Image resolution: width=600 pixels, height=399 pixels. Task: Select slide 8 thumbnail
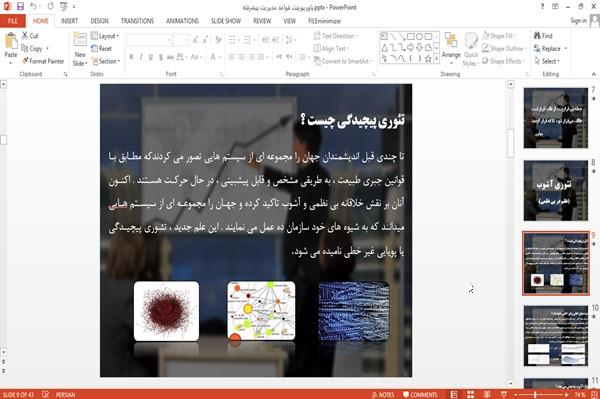[556, 191]
